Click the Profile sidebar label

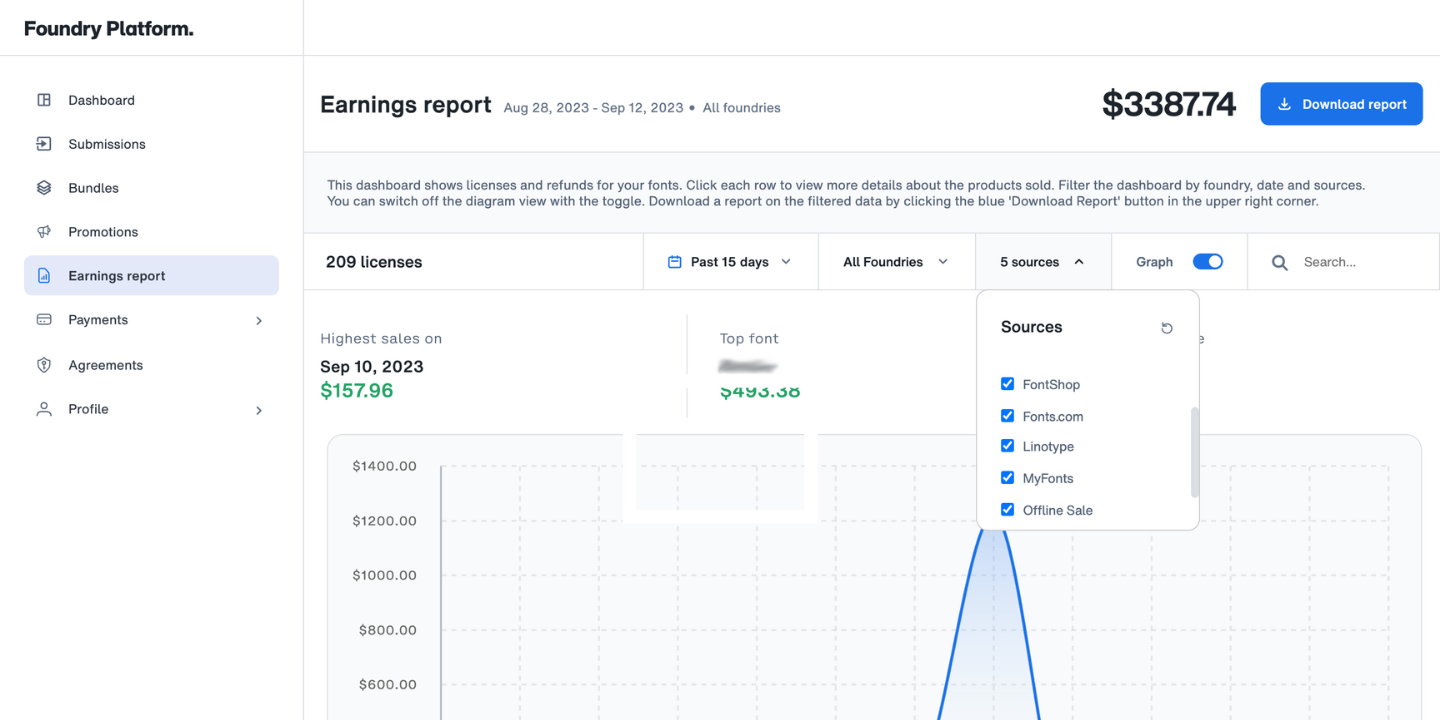[88, 409]
